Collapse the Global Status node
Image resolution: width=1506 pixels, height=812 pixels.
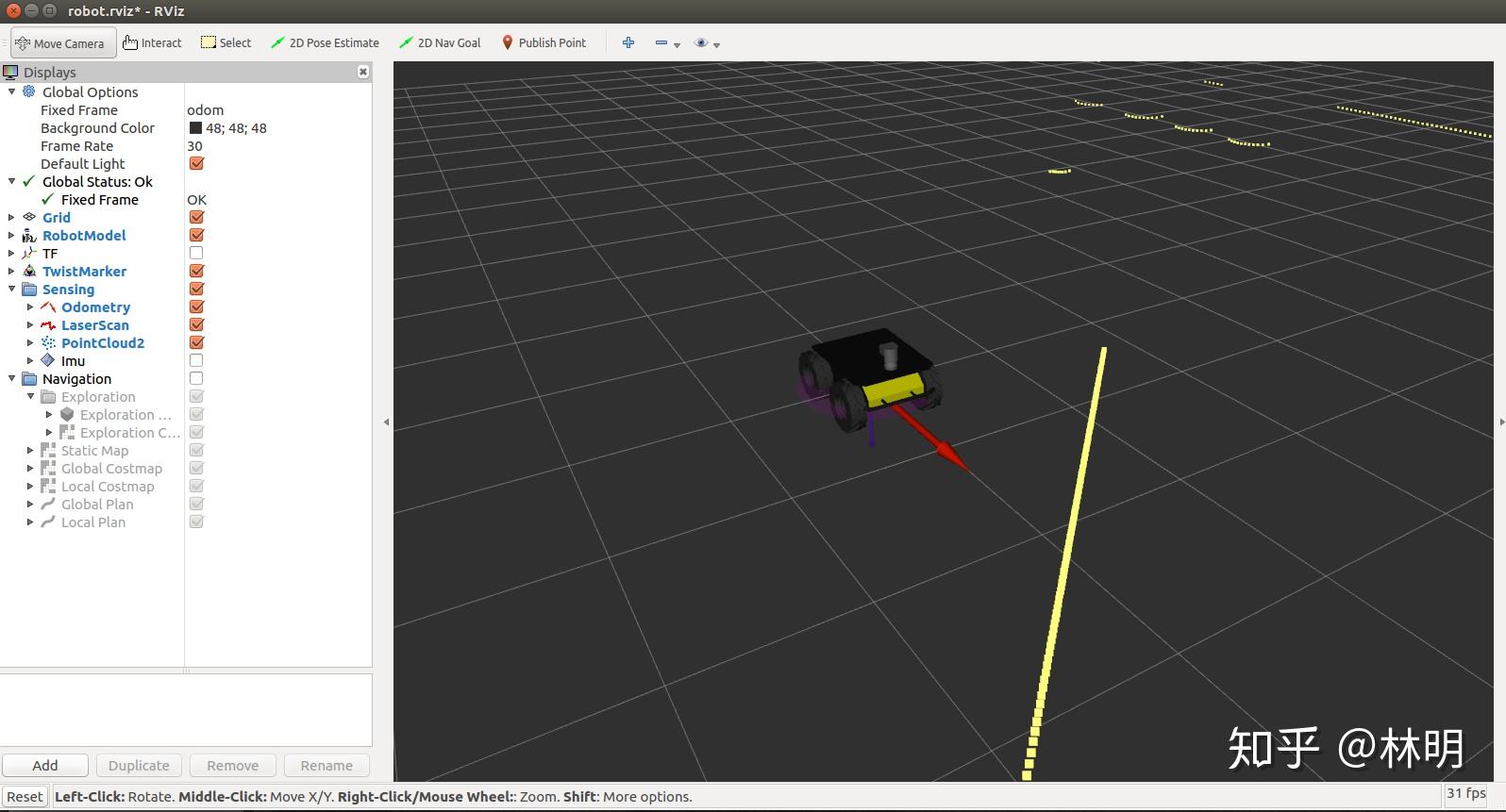click(x=11, y=181)
